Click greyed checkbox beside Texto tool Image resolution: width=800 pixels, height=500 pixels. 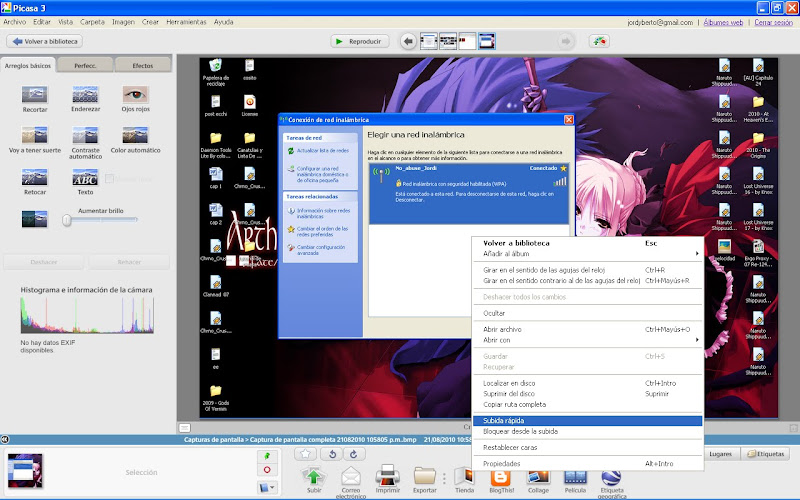tap(109, 179)
